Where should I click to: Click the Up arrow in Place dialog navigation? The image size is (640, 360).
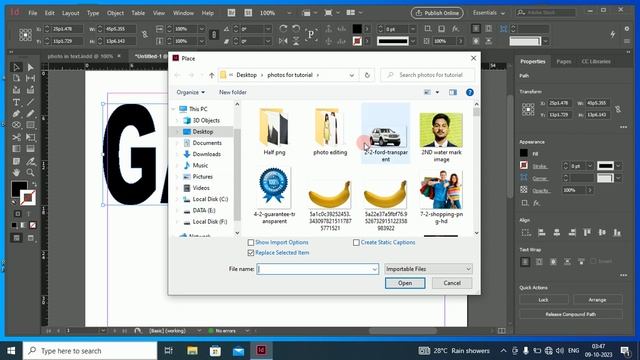(x=211, y=75)
